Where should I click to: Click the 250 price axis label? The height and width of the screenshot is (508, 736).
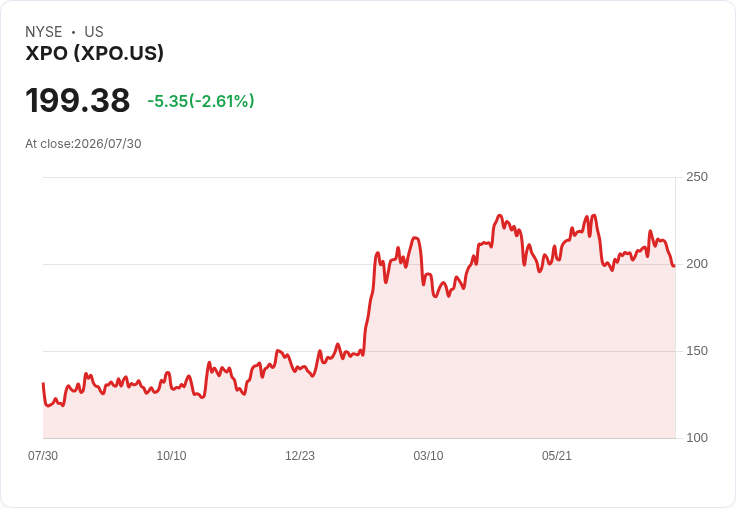697,177
